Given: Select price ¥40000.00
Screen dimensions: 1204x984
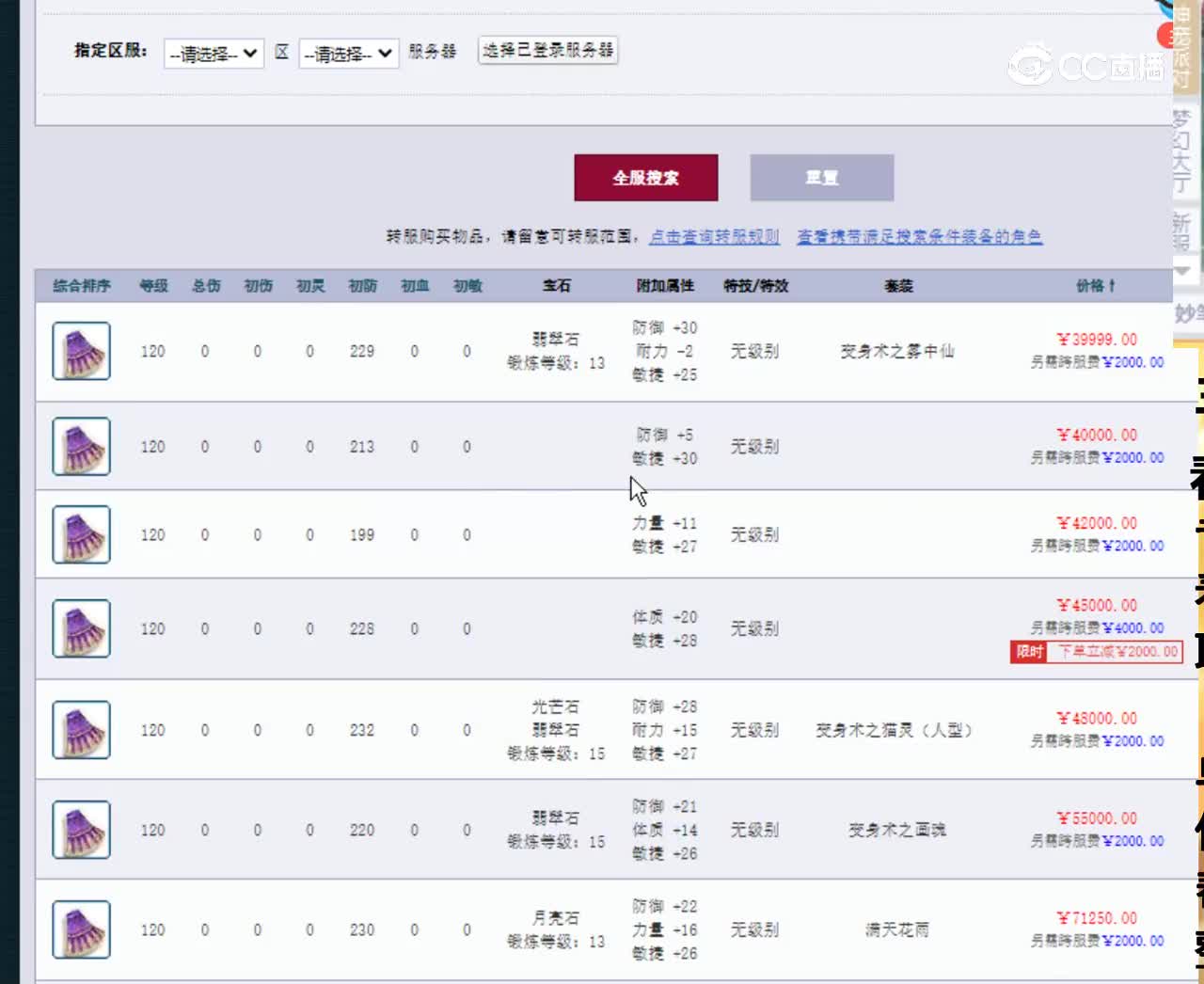Looking at the screenshot, I should 1097,436.
